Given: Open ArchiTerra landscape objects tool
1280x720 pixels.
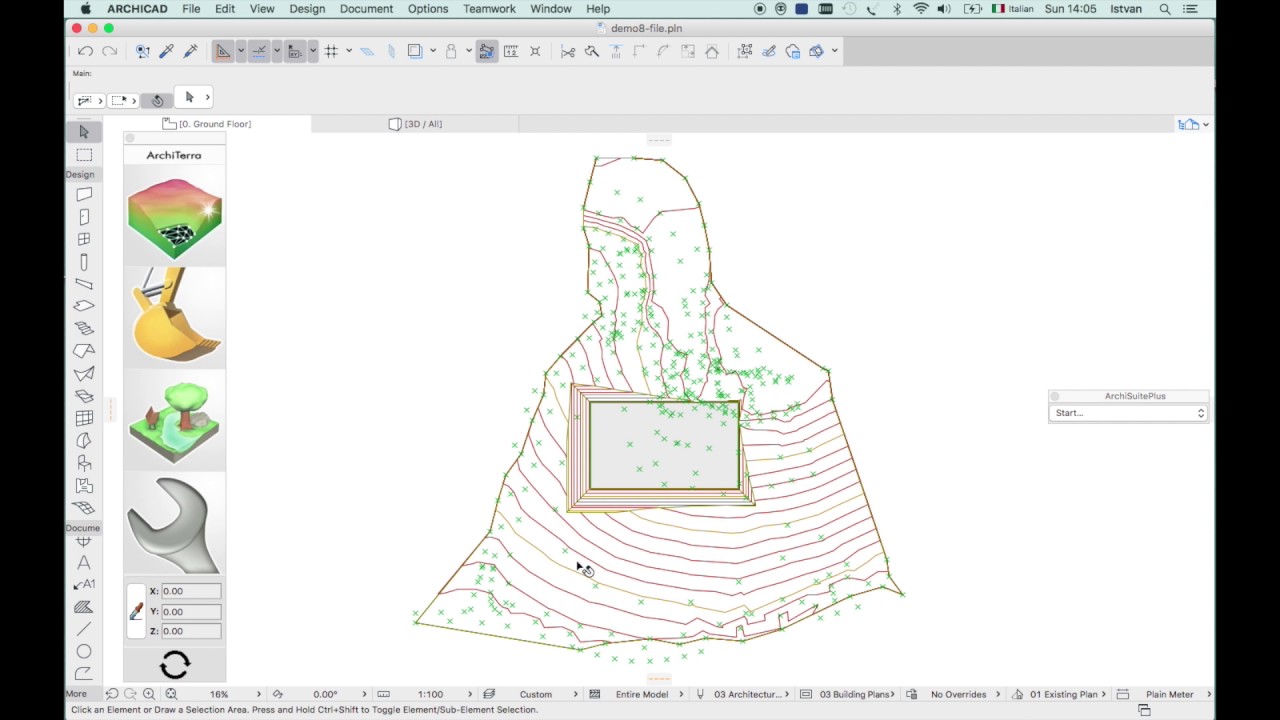Looking at the screenshot, I should (174, 420).
